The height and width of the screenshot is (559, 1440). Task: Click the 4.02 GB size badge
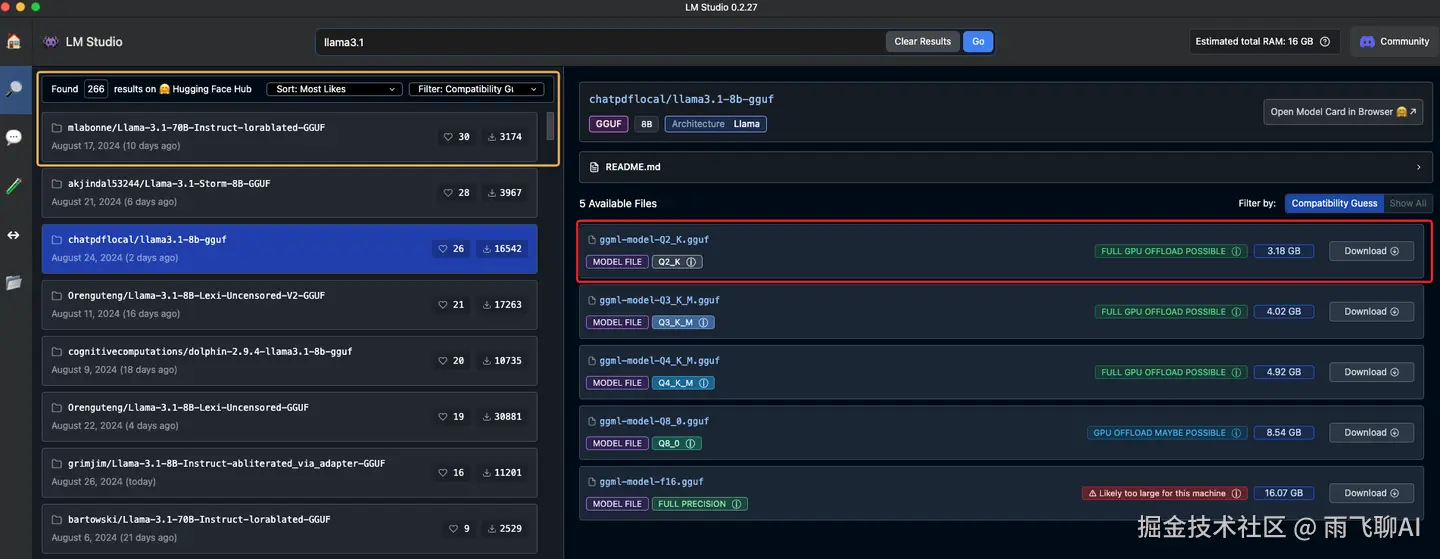click(x=1283, y=312)
